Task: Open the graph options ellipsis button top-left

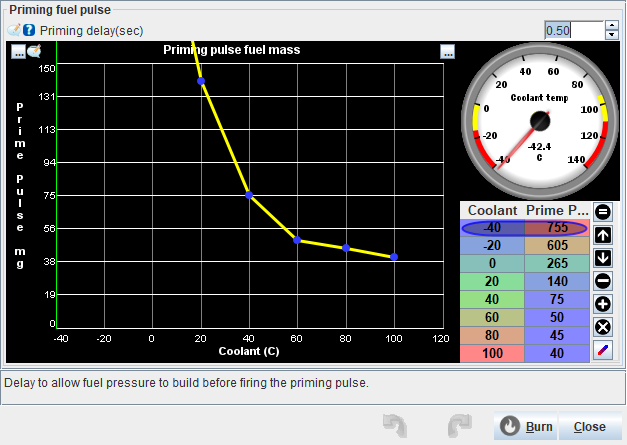Action: (x=18, y=52)
